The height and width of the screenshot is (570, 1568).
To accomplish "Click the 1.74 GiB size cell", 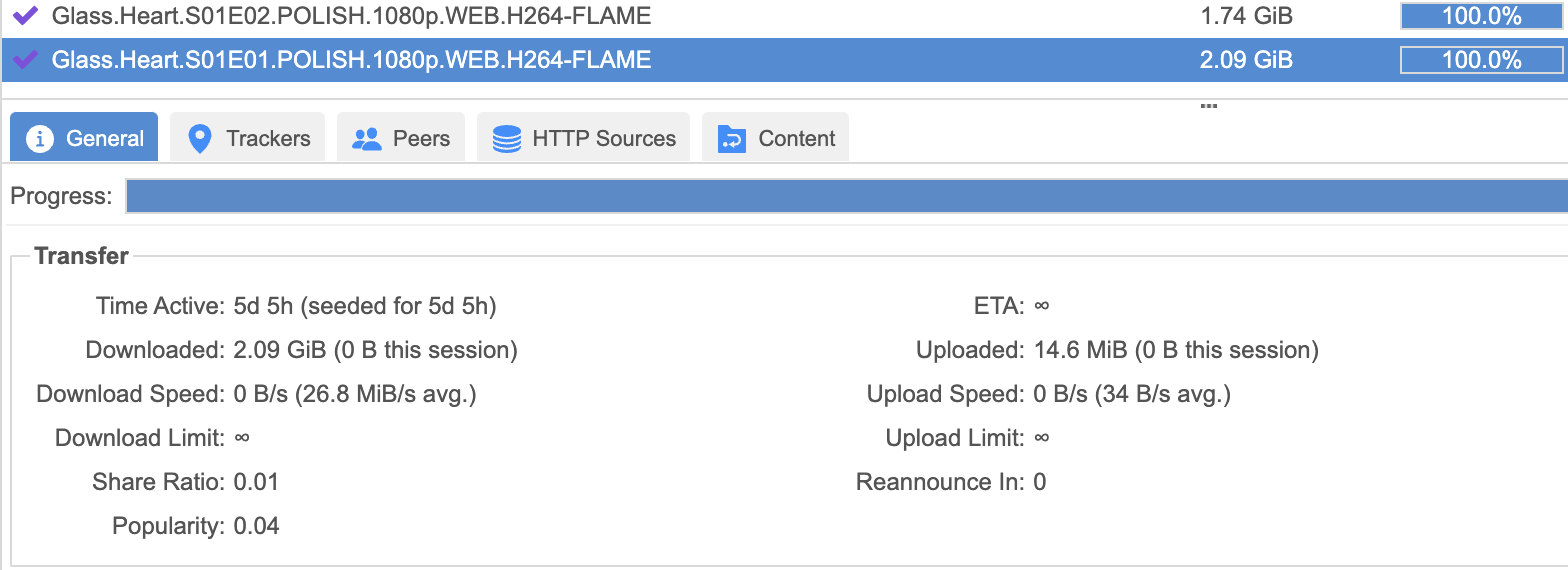I will point(1246,16).
